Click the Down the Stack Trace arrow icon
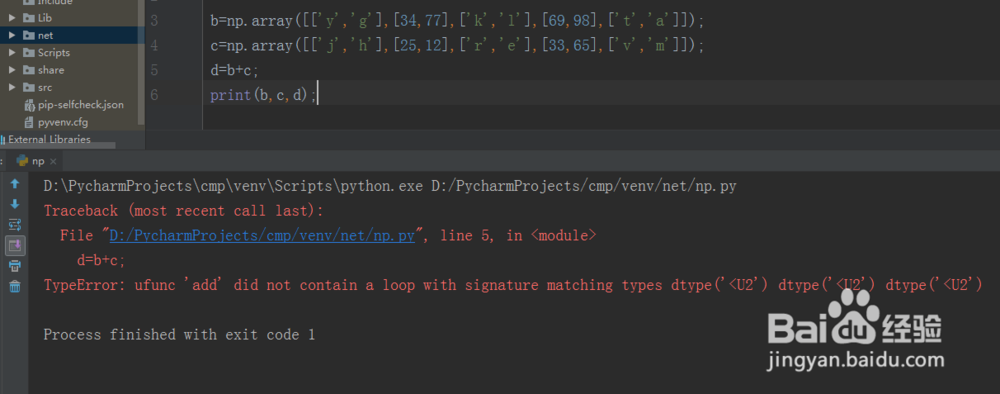This screenshot has height=394, width=1000. pos(15,204)
